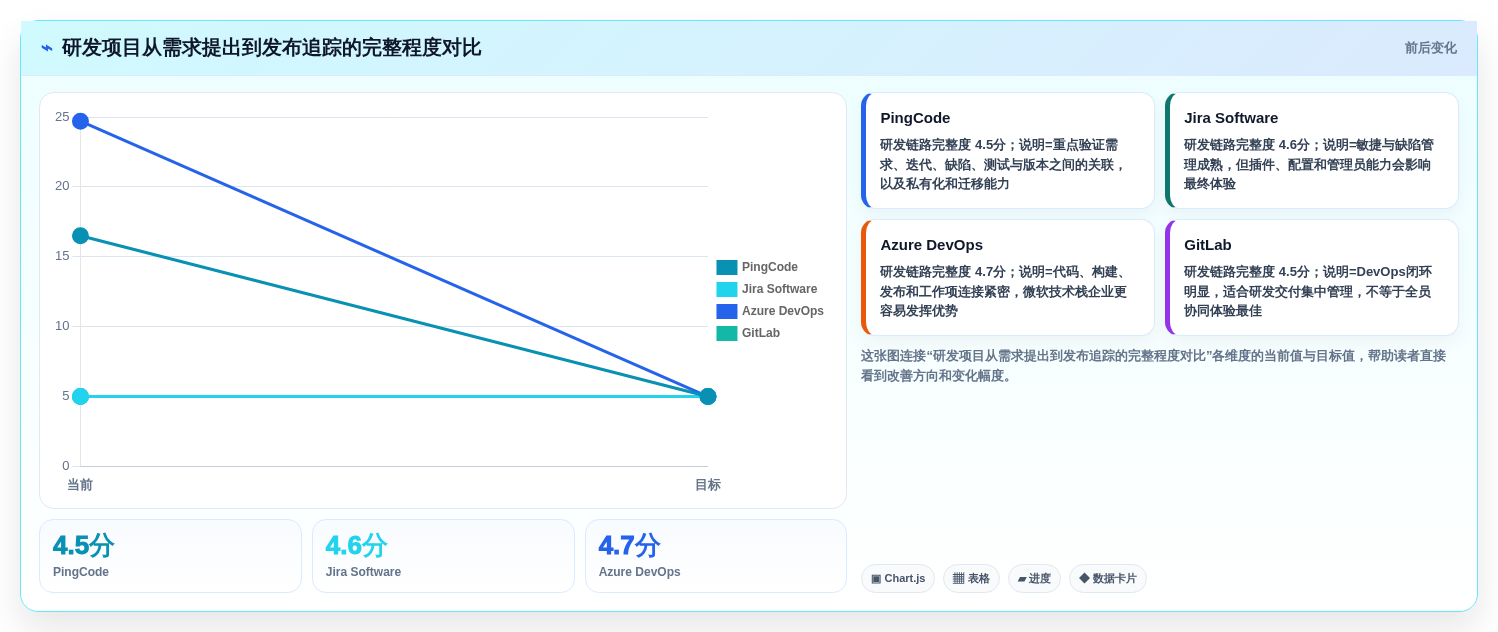Click the chart summary paragraph text
This screenshot has height=632, width=1498.
click(1153, 366)
